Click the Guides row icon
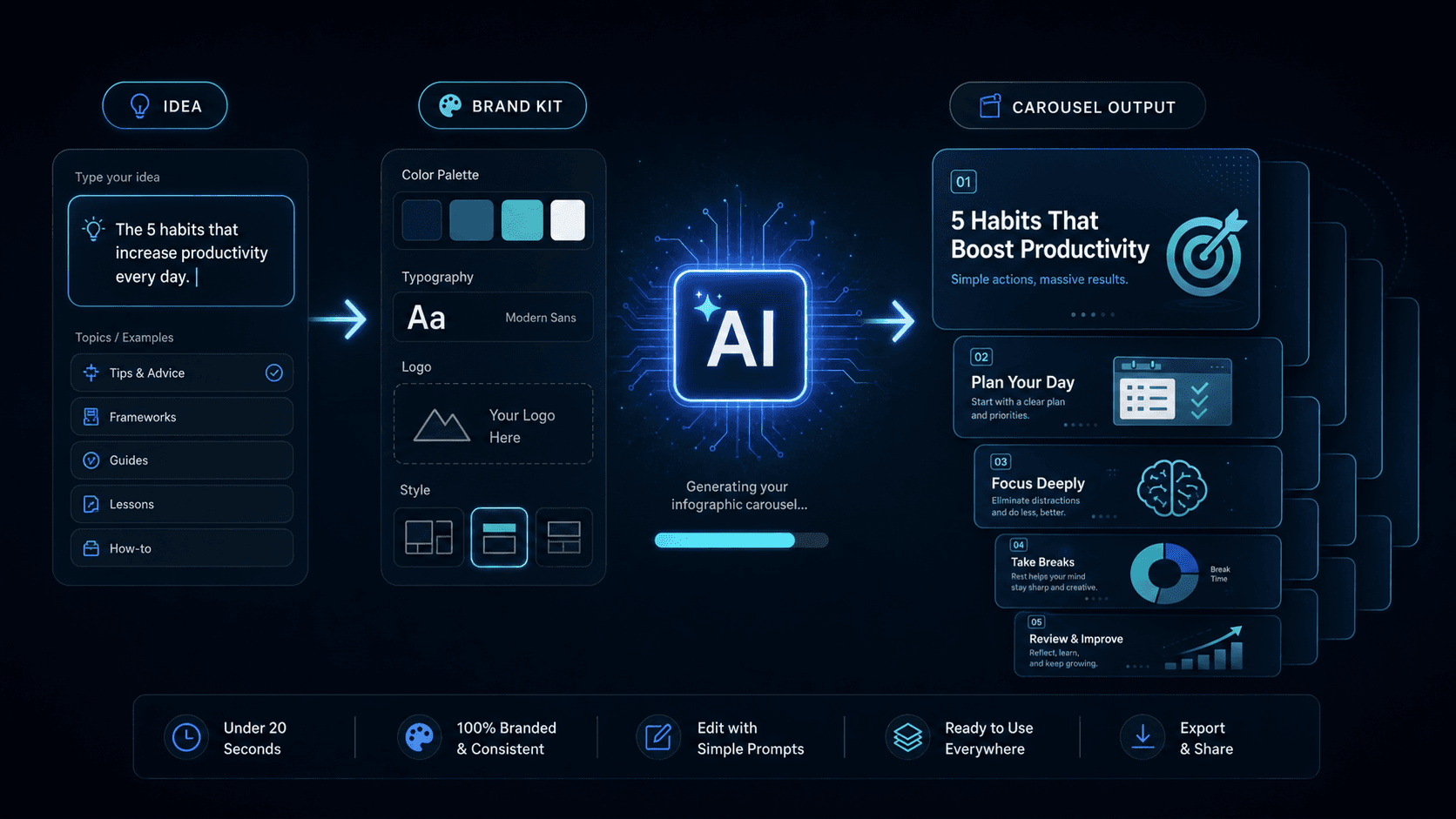 [x=91, y=460]
